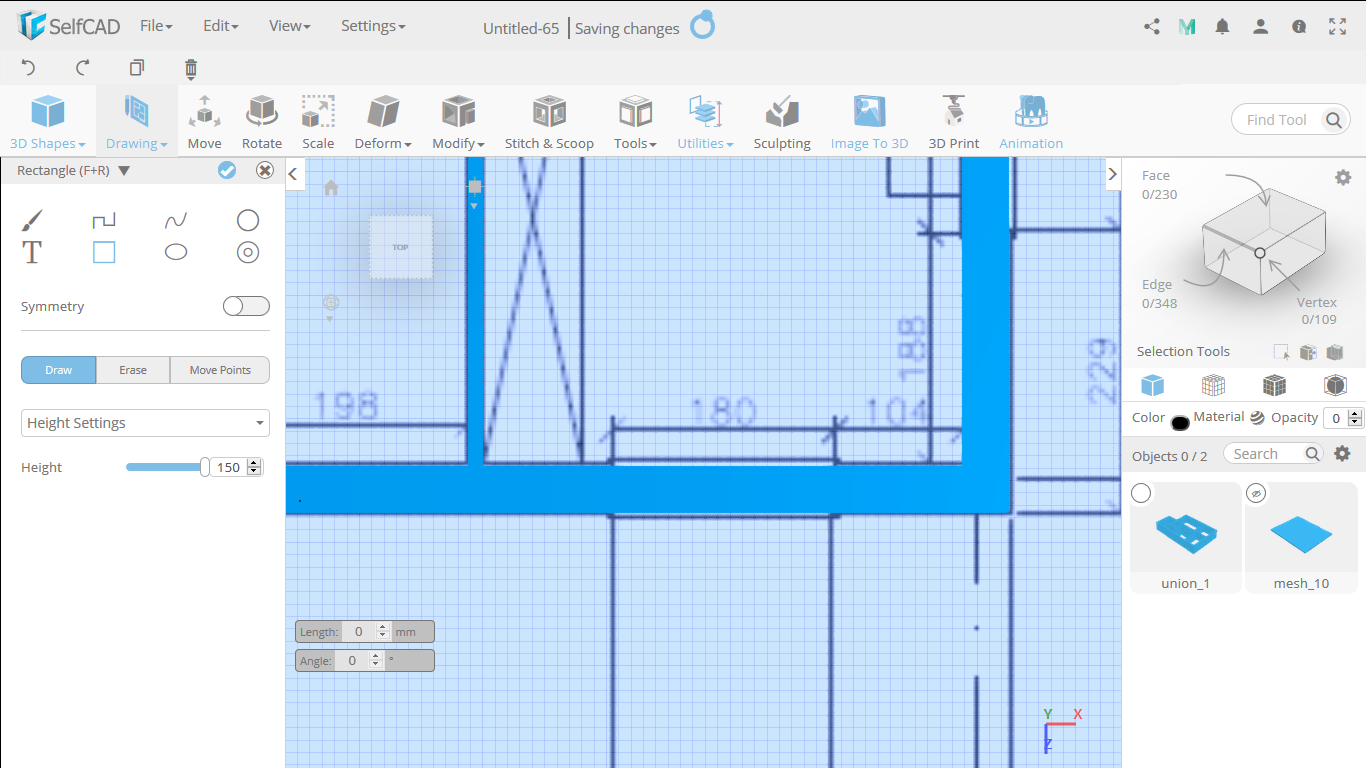
Task: Switch to Move Points mode
Action: [220, 370]
